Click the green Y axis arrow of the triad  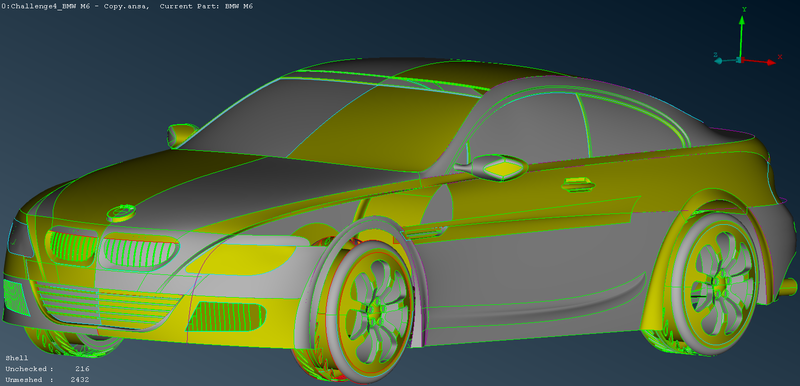point(742,37)
